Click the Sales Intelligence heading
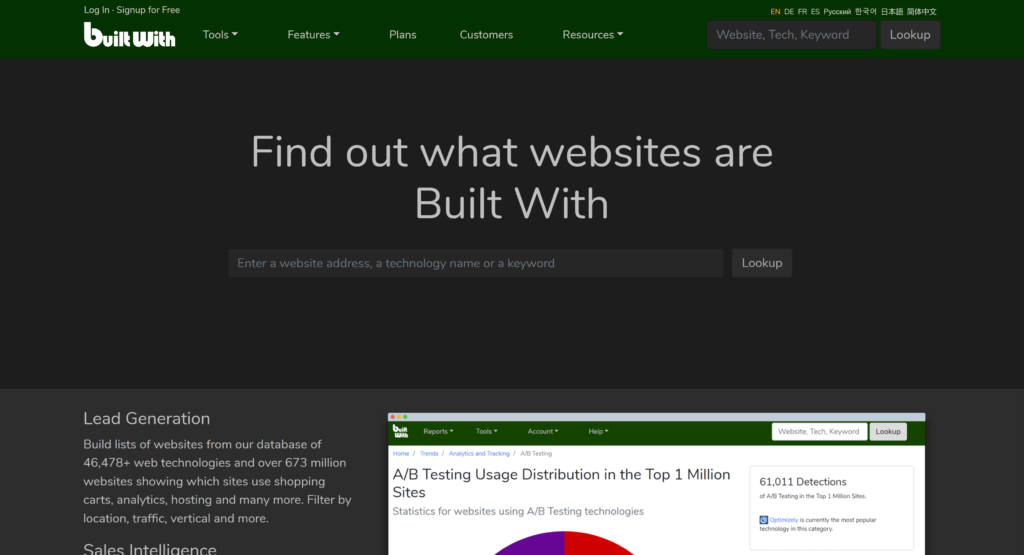The image size is (1024, 555). pyautogui.click(x=150, y=548)
